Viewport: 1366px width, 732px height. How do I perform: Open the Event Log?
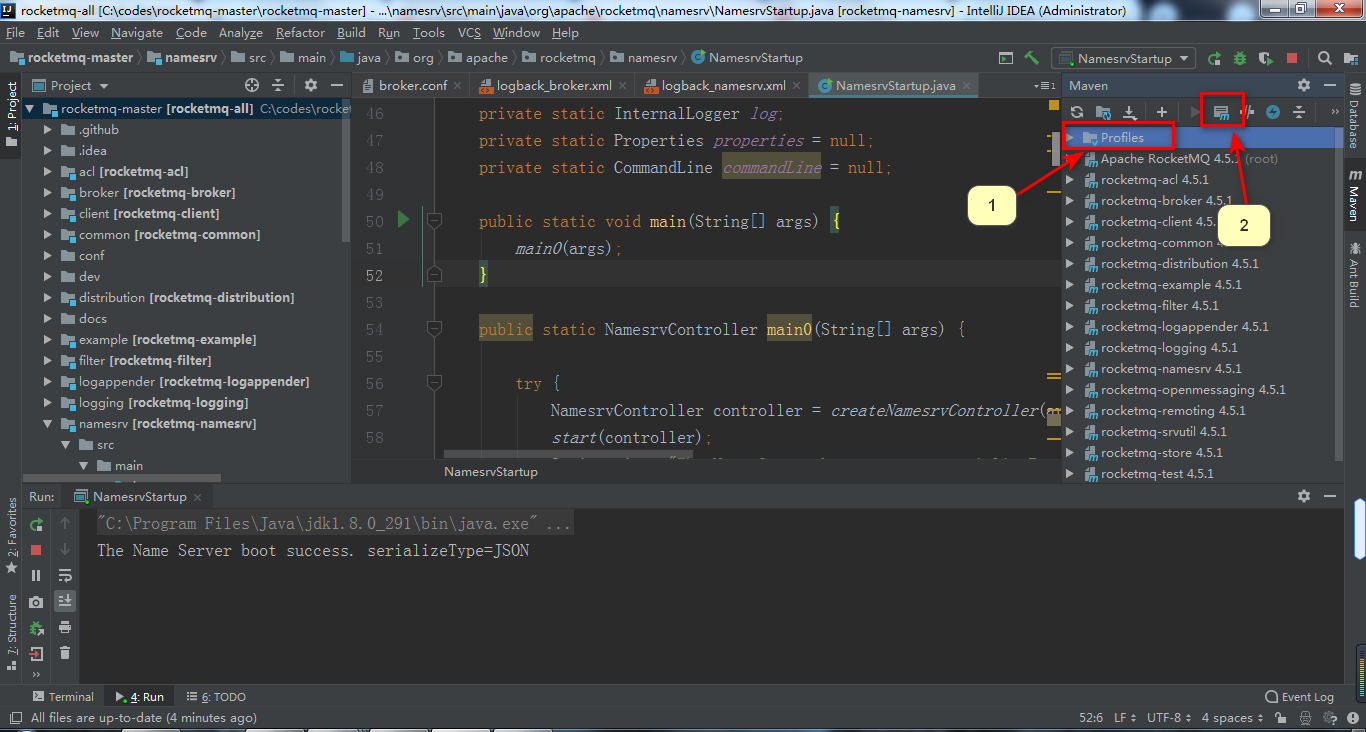click(x=1300, y=697)
